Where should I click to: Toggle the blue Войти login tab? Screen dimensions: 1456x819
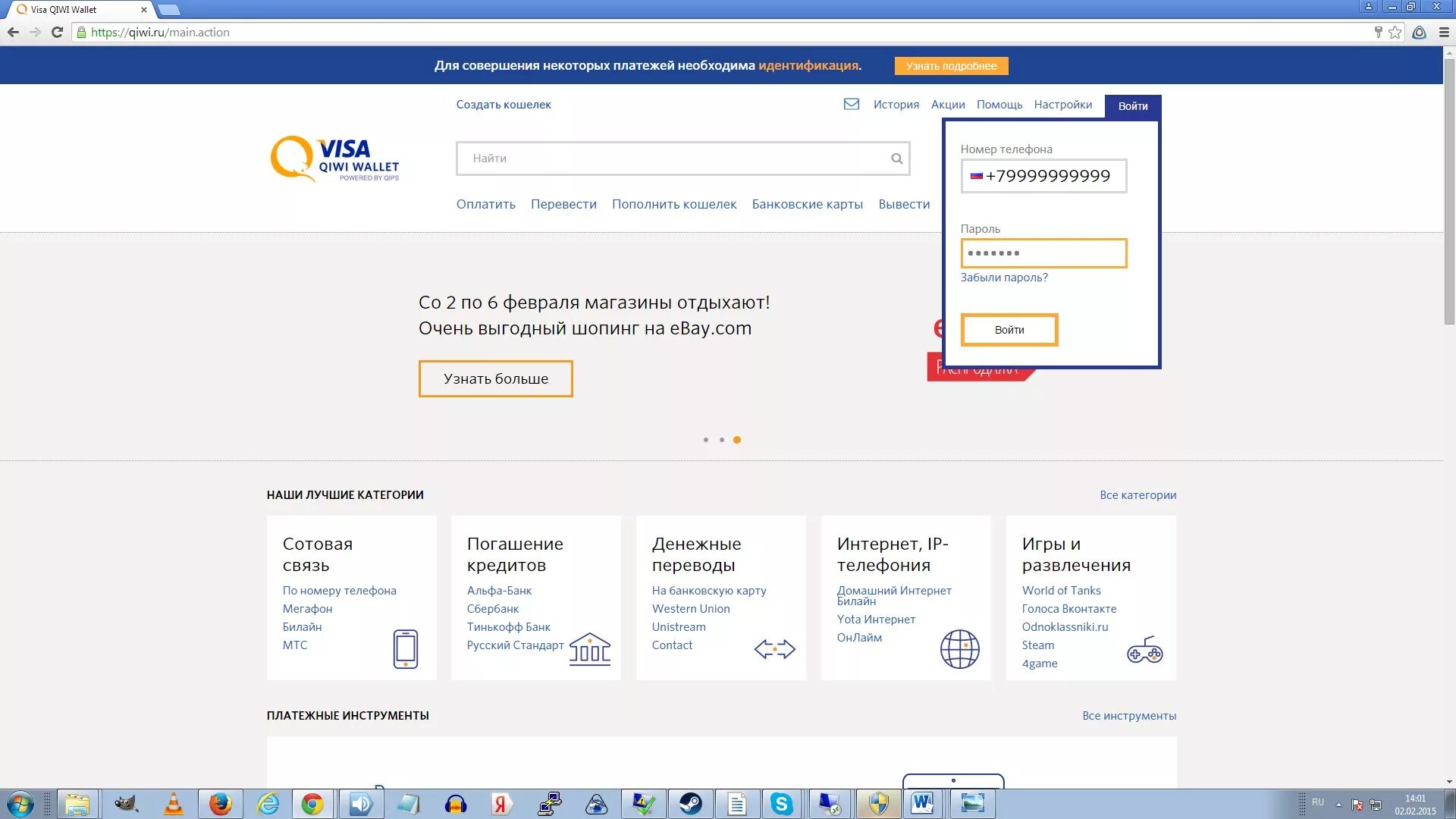tap(1132, 106)
